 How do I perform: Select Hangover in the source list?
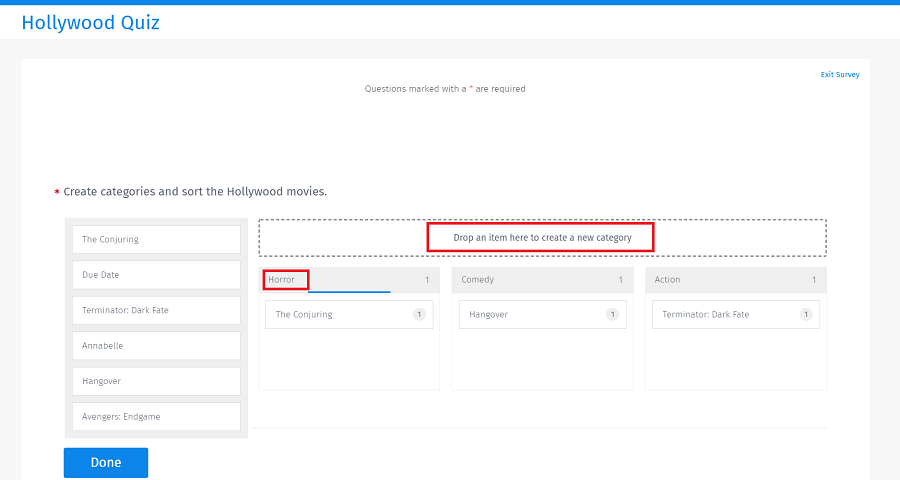(156, 381)
